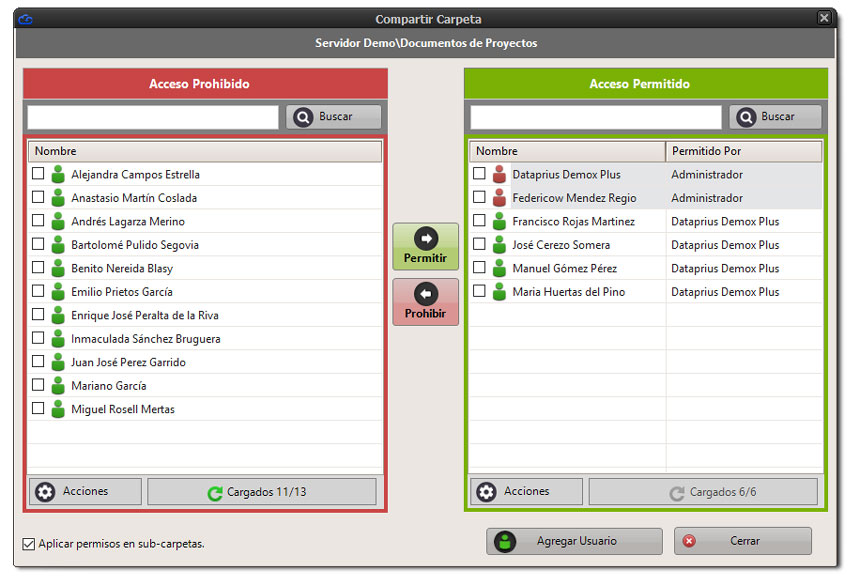Click green user icon of Bartolomé Pulido Segovia
The width and height of the screenshot is (860, 586).
point(58,245)
